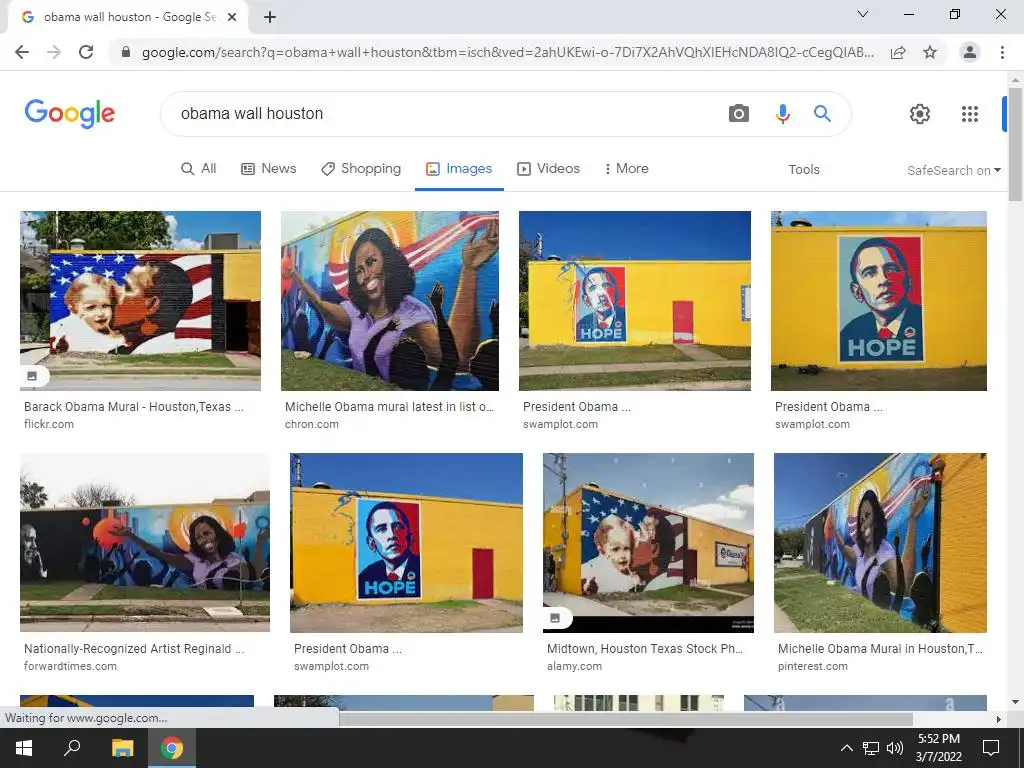1024x768 pixels.
Task: Click the alamy.com source link
Action: (575, 667)
